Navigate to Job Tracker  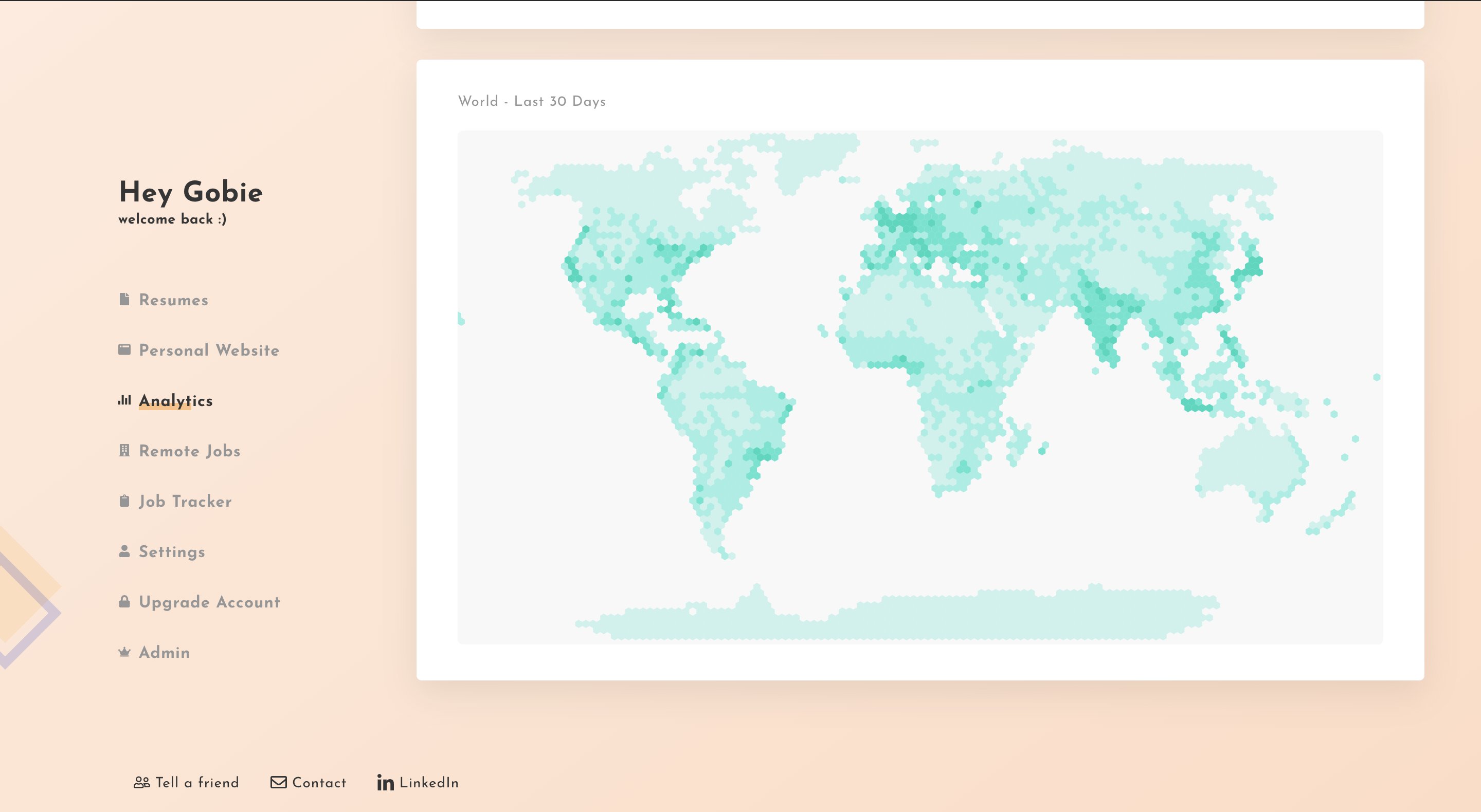pyautogui.click(x=185, y=501)
